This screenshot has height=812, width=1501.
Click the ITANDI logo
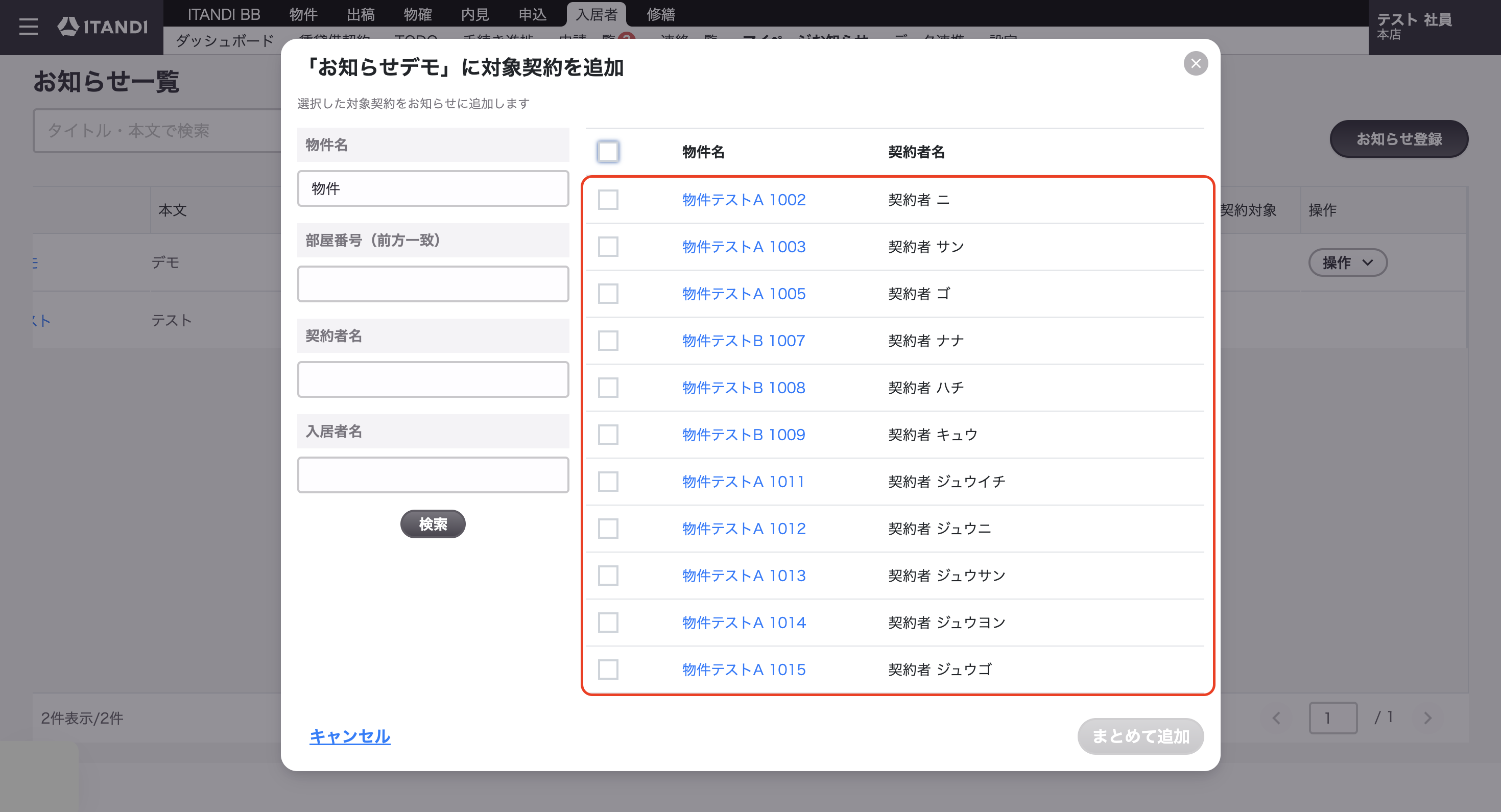(103, 27)
